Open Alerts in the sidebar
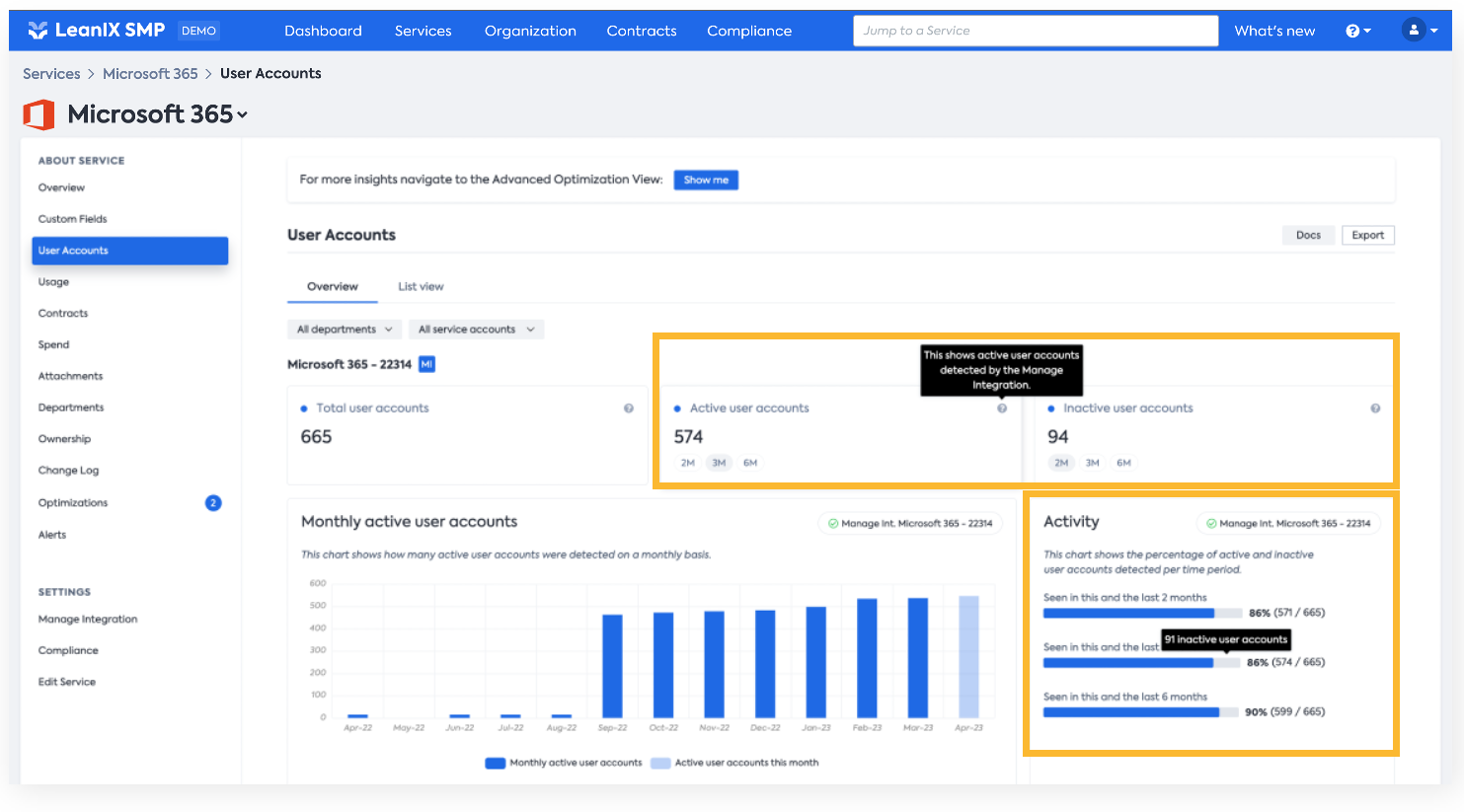This screenshot has width=1464, height=812. (x=52, y=535)
